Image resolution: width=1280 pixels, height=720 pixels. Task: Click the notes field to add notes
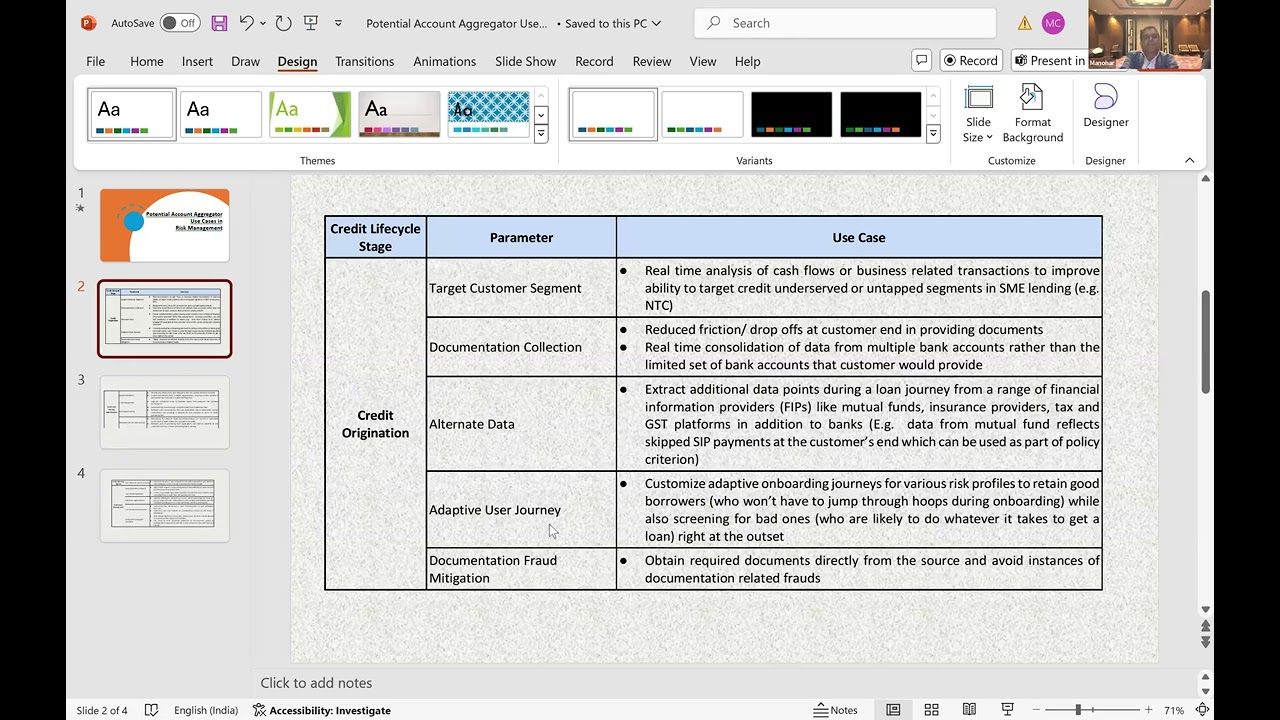tap(723, 682)
